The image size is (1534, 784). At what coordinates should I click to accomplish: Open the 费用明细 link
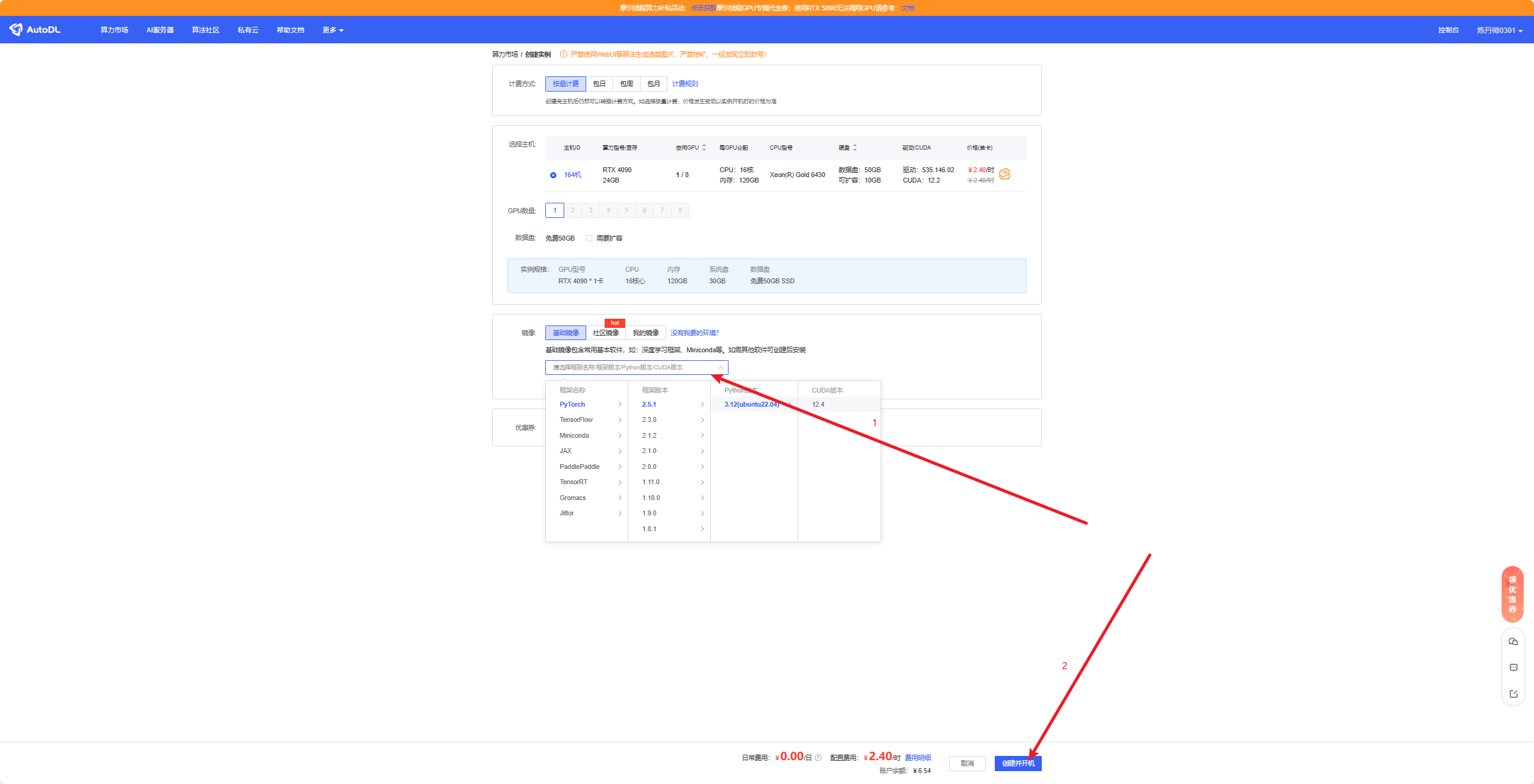(918, 758)
